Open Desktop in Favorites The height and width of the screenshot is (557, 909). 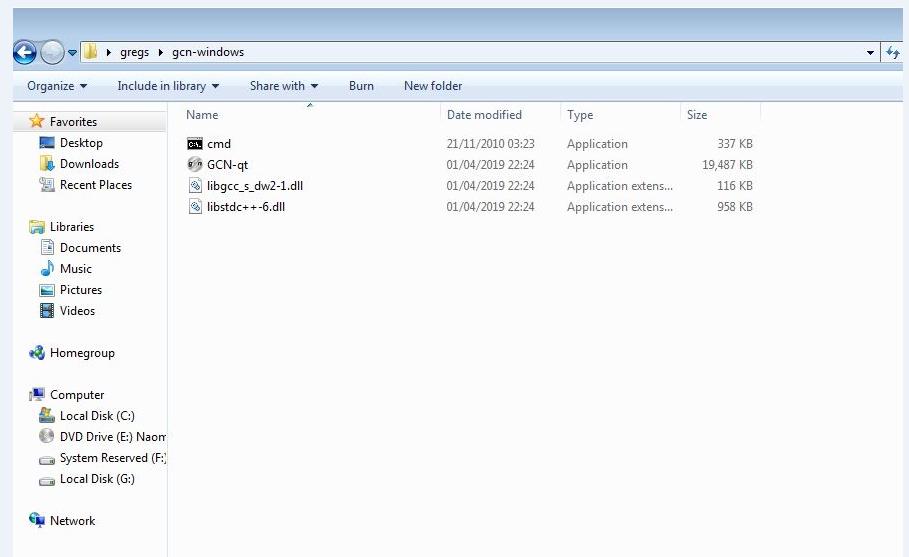pyautogui.click(x=81, y=143)
